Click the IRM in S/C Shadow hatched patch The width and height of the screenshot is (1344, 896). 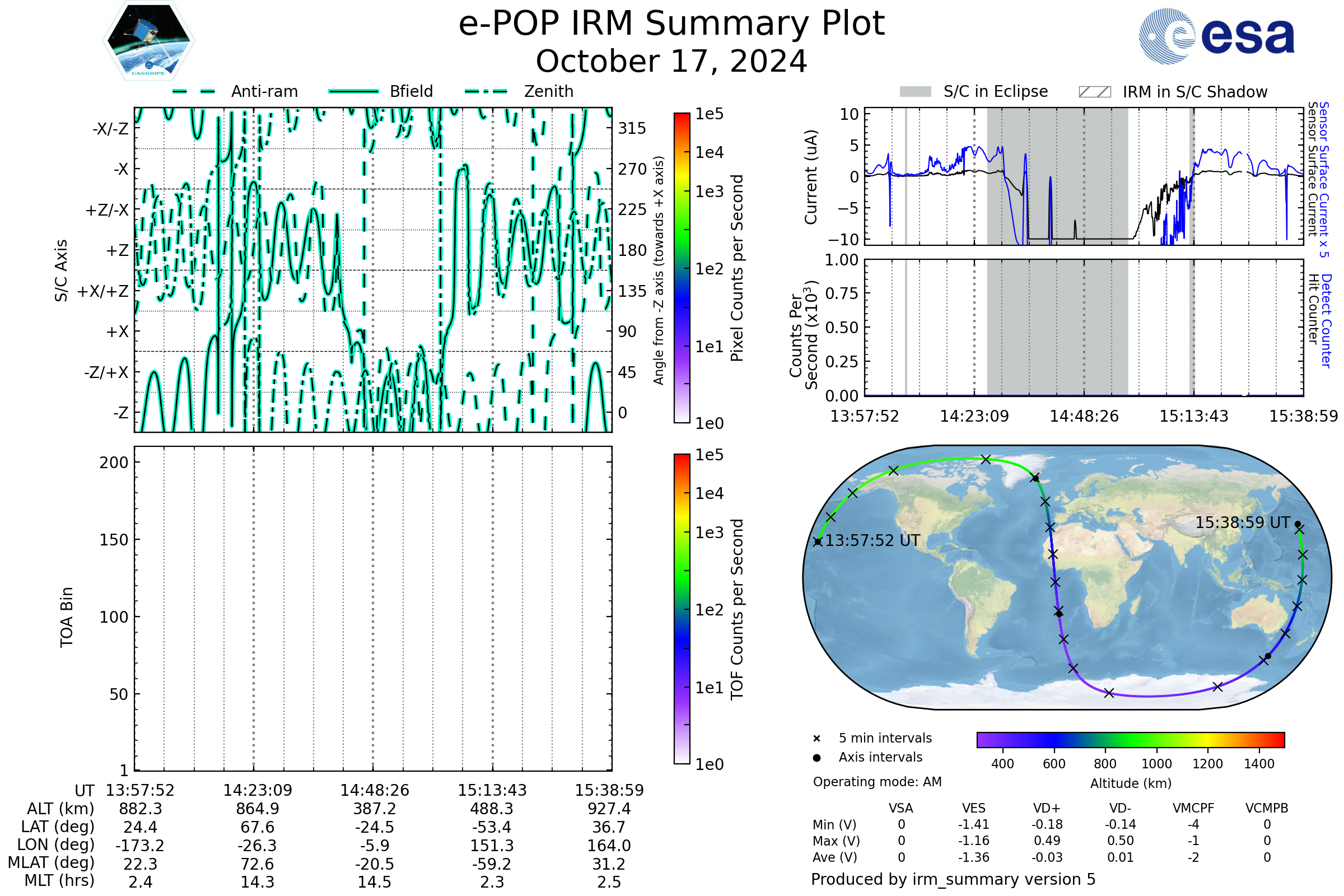(x=1095, y=92)
